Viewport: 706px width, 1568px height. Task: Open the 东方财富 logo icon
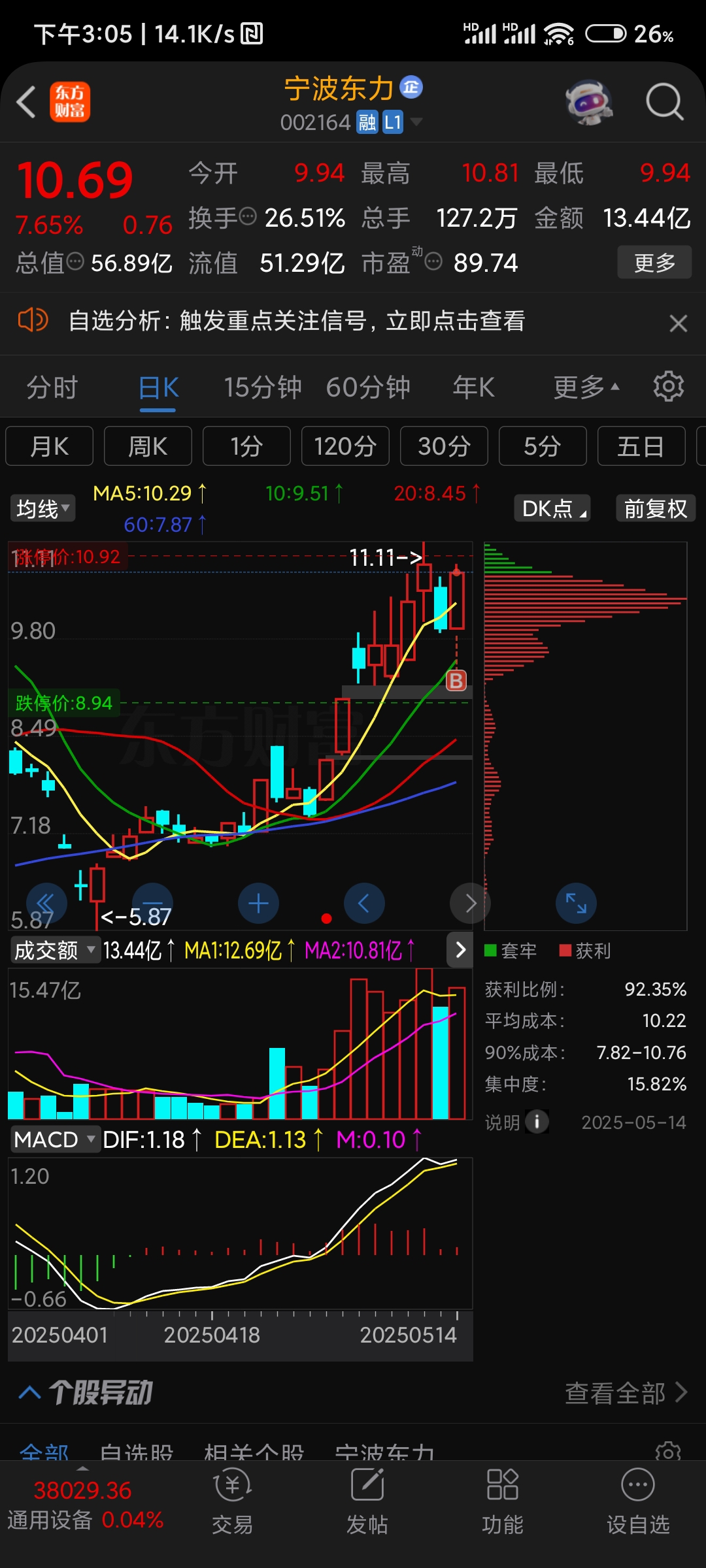click(70, 102)
